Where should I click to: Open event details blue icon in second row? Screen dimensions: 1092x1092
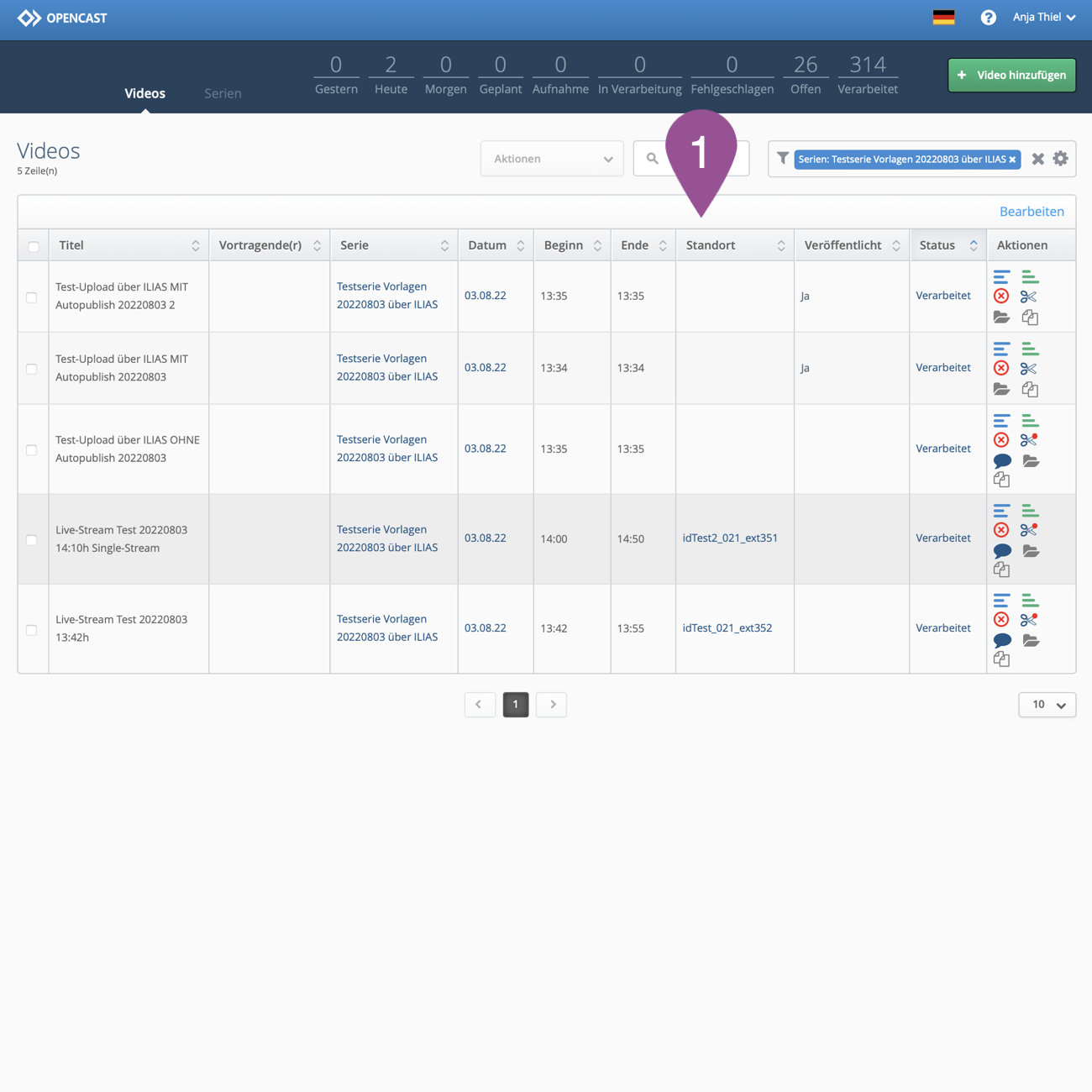tap(1001, 349)
